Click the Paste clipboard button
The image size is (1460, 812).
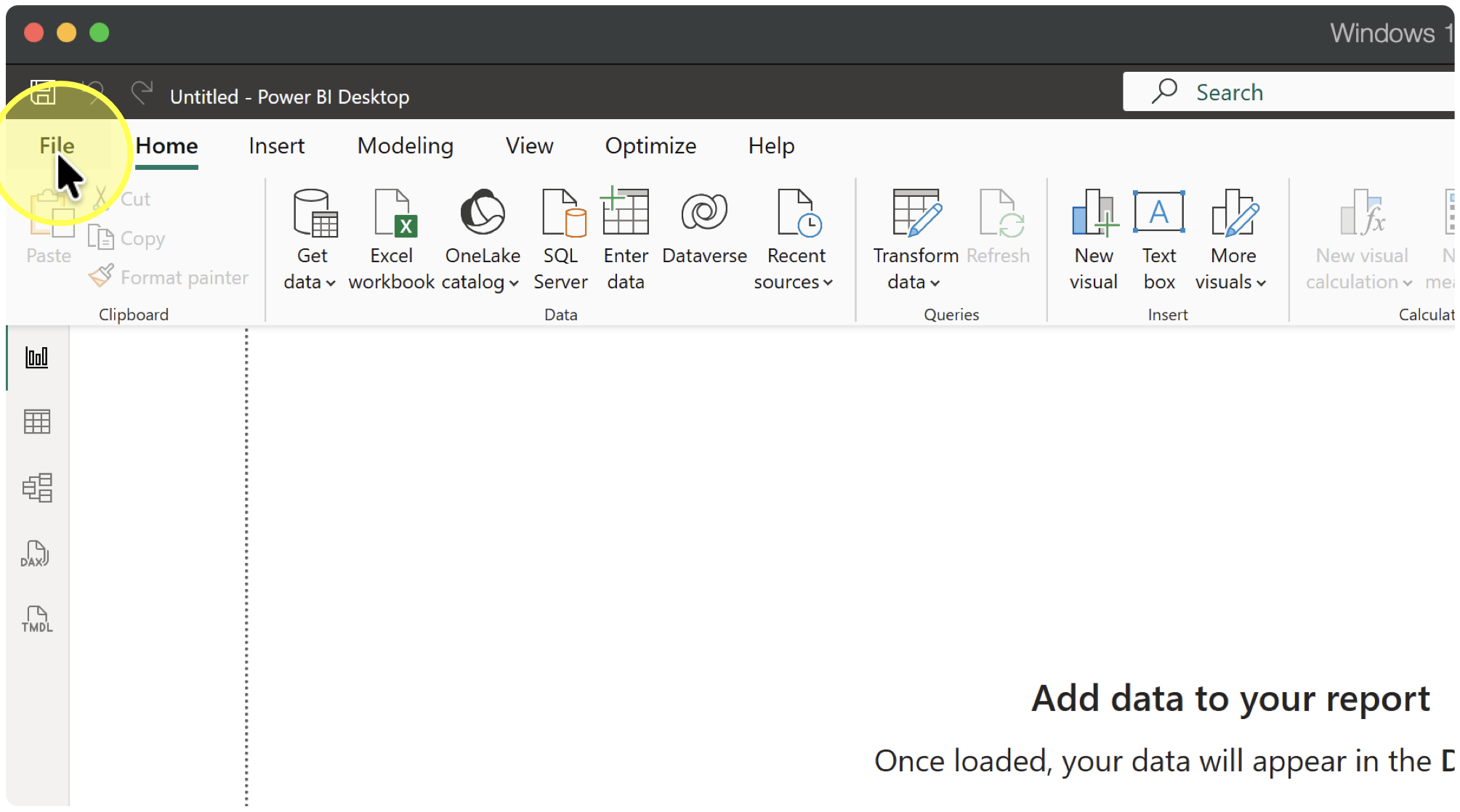49,228
